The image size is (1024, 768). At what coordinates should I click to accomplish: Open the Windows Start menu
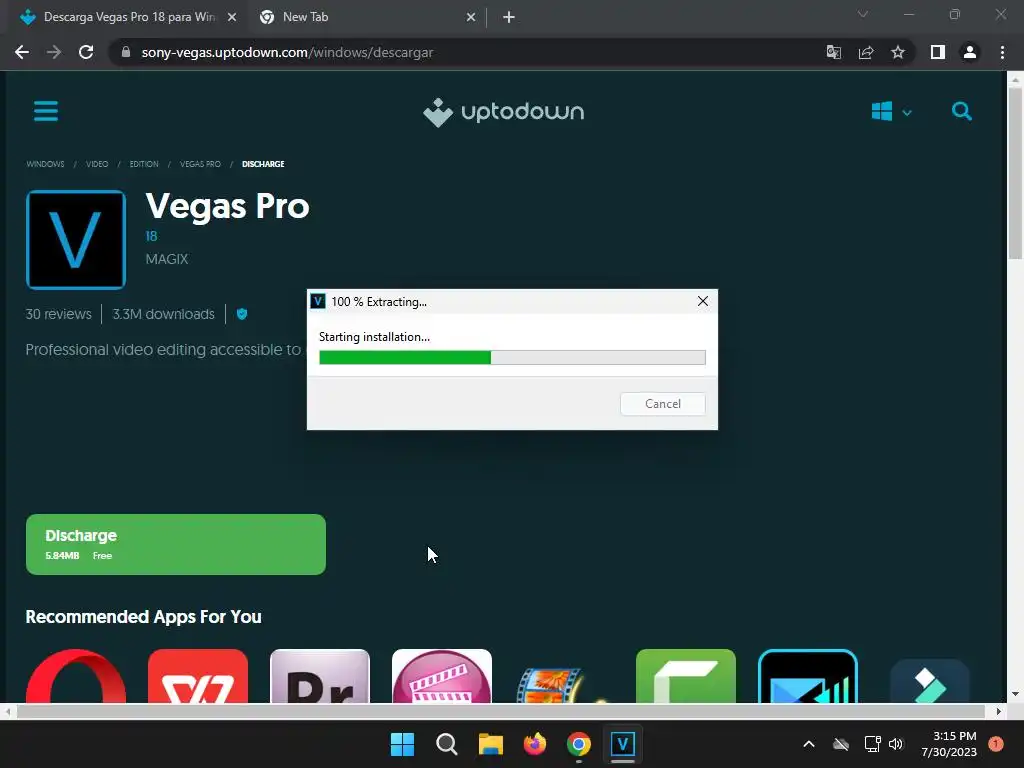pyautogui.click(x=402, y=744)
